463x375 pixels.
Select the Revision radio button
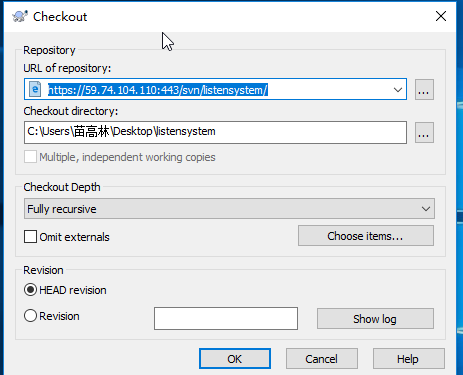(30, 316)
